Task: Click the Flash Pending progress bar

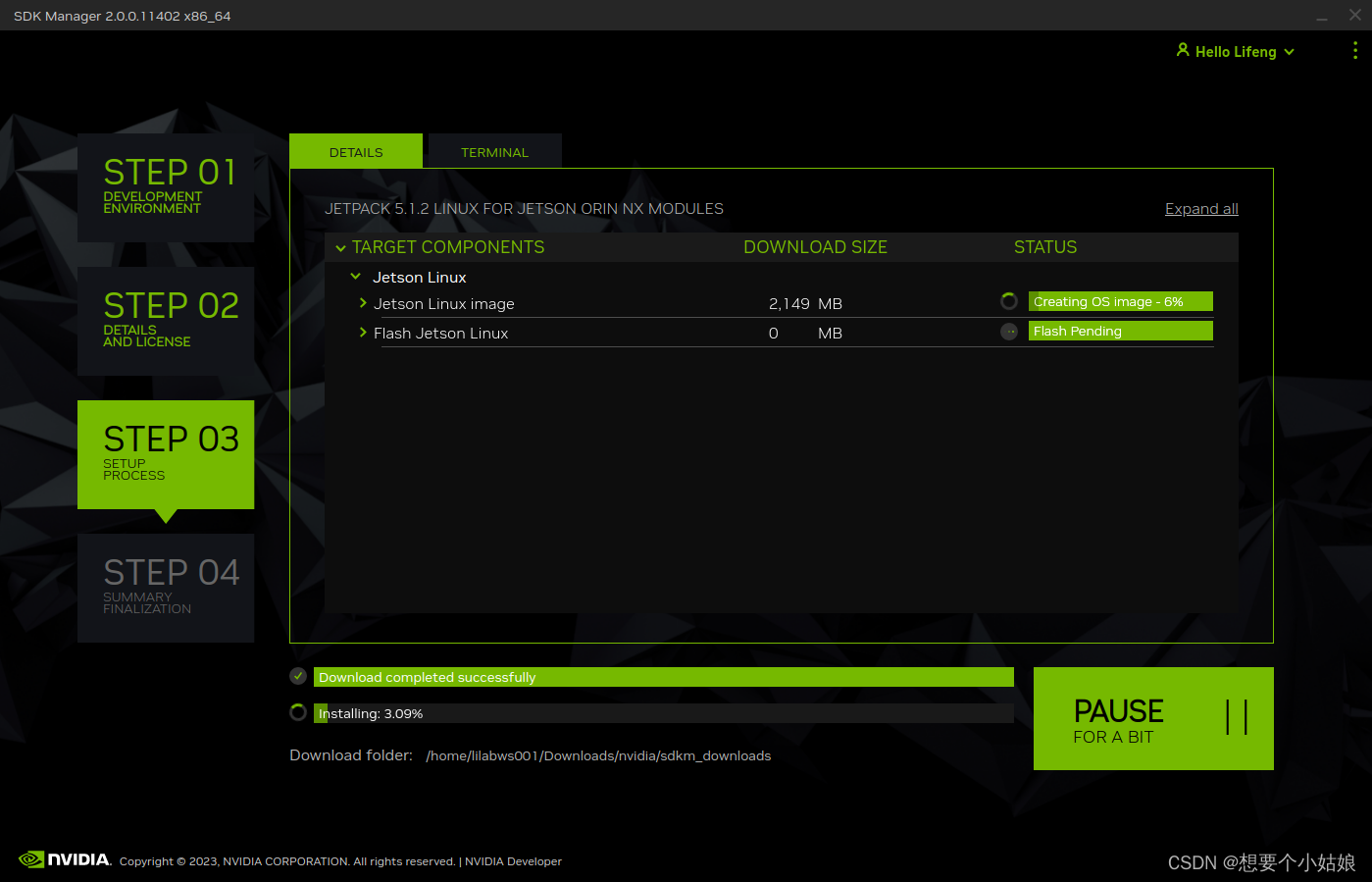Action: pos(1121,331)
